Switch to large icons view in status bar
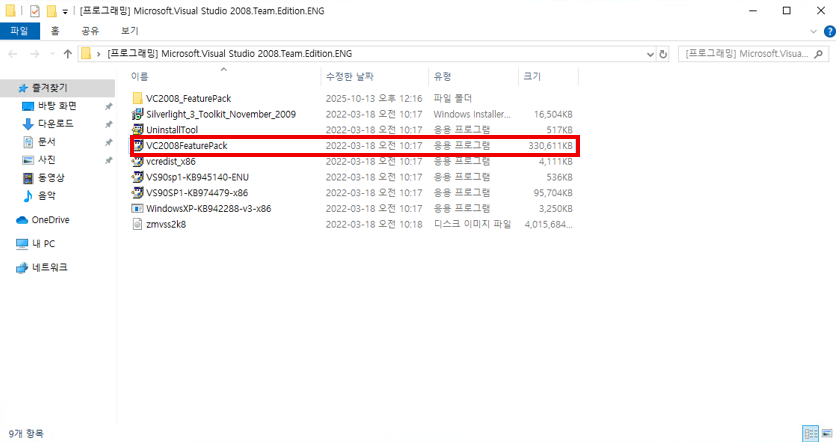836x442 pixels. [825, 434]
